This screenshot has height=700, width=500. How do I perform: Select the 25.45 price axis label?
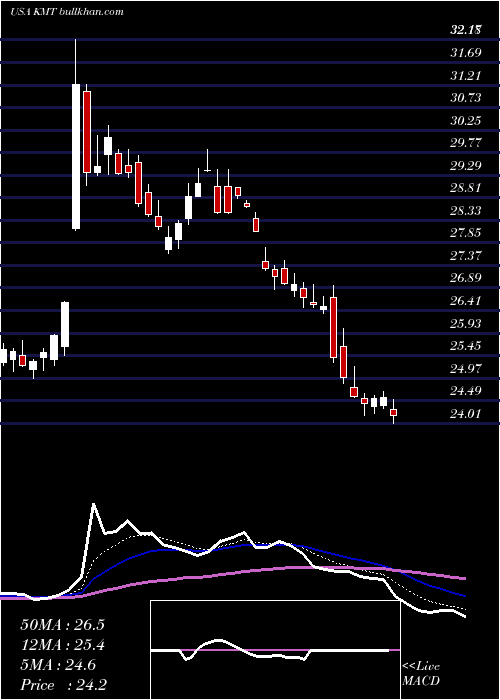[466, 346]
